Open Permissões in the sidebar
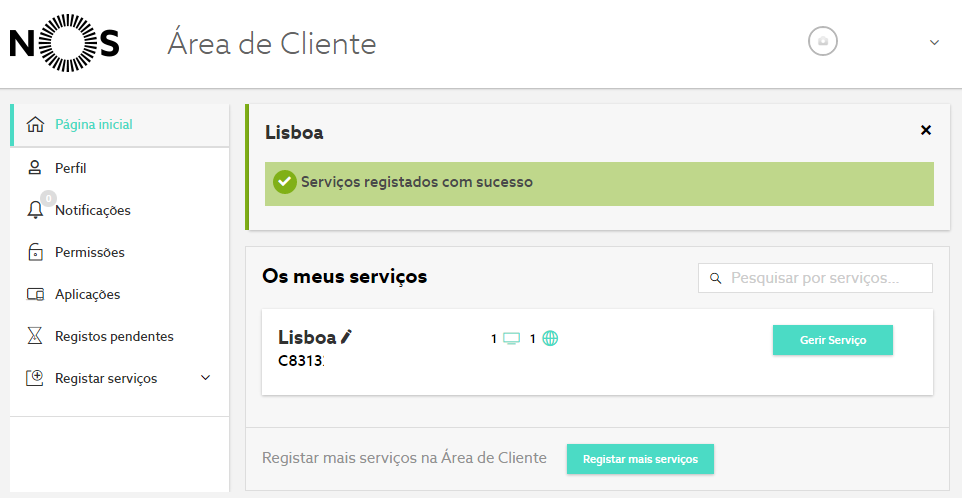962x498 pixels. (120, 252)
